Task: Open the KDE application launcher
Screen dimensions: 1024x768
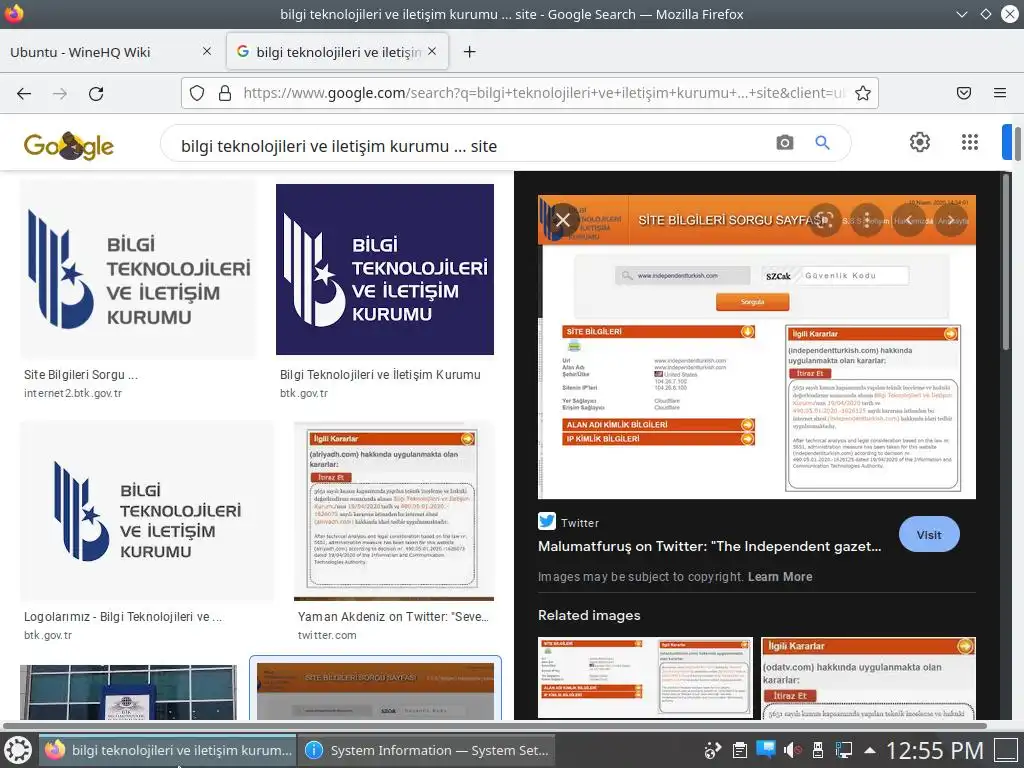Action: coord(18,750)
